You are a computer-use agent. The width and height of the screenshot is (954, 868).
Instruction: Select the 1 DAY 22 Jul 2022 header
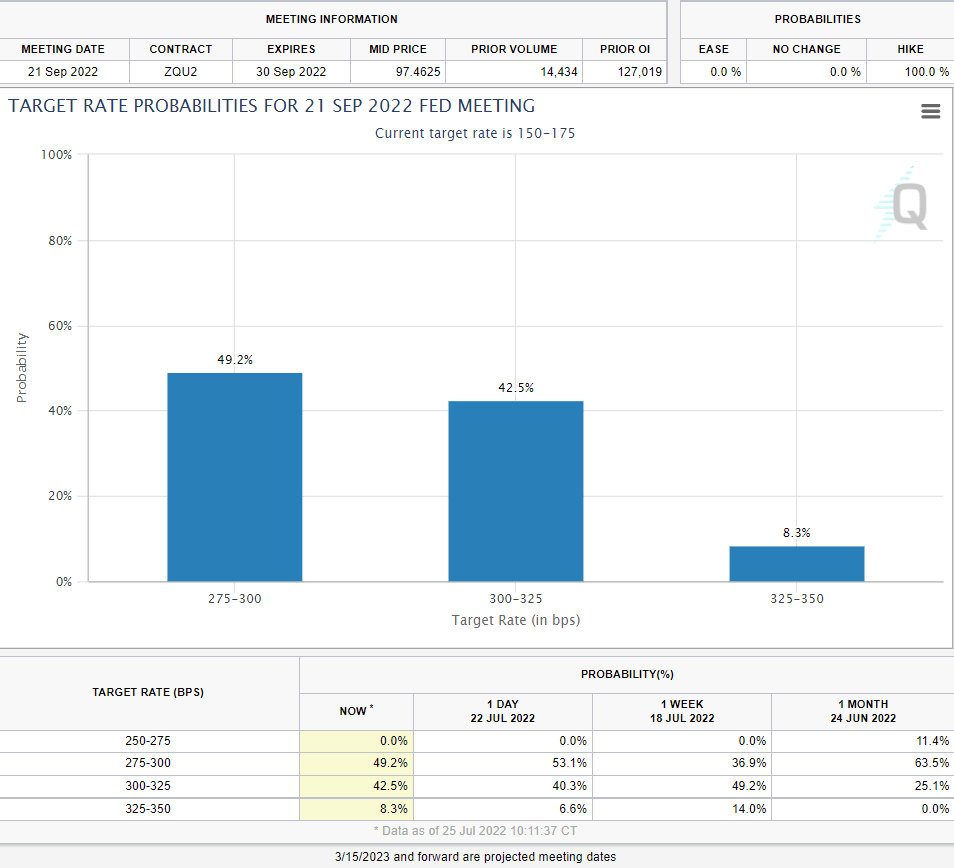click(x=502, y=711)
